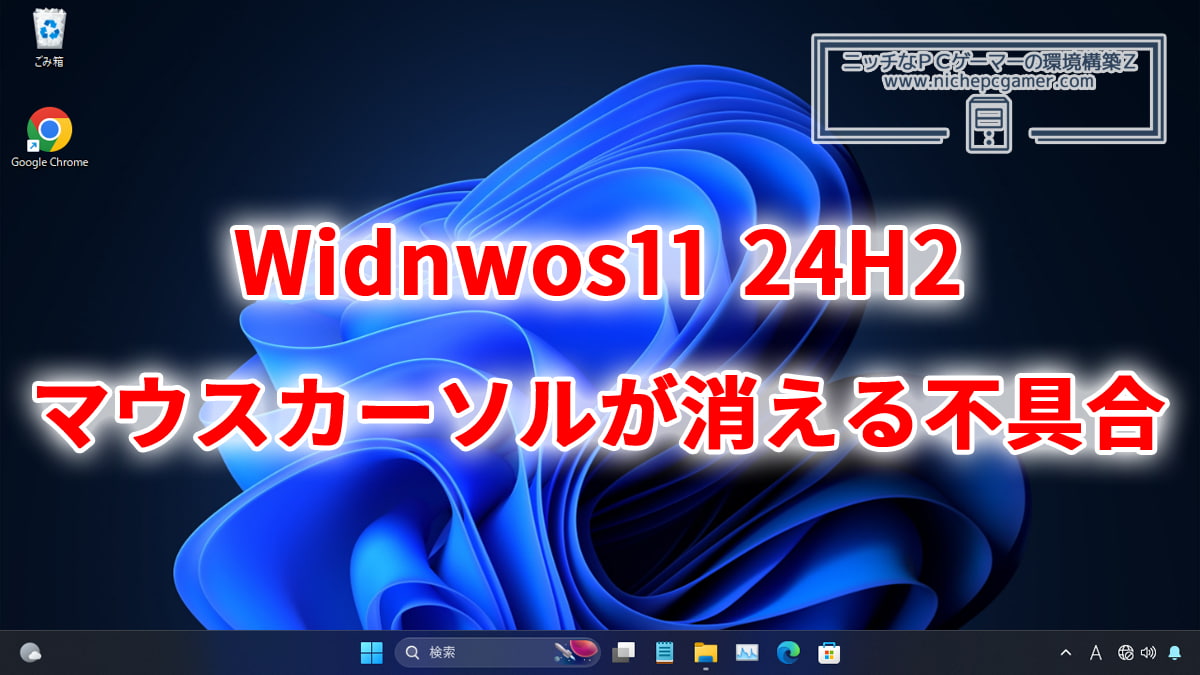Select the Google Chrome desktop shortcut
This screenshot has height=675, width=1200.
(49, 138)
